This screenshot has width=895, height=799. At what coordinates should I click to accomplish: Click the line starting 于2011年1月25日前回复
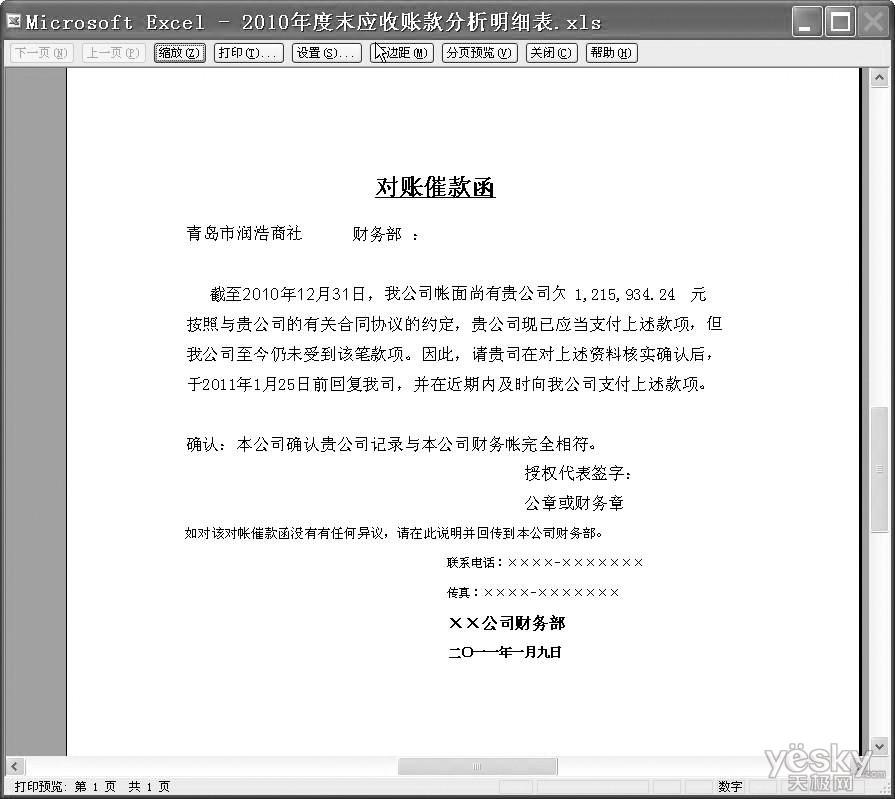[x=448, y=384]
